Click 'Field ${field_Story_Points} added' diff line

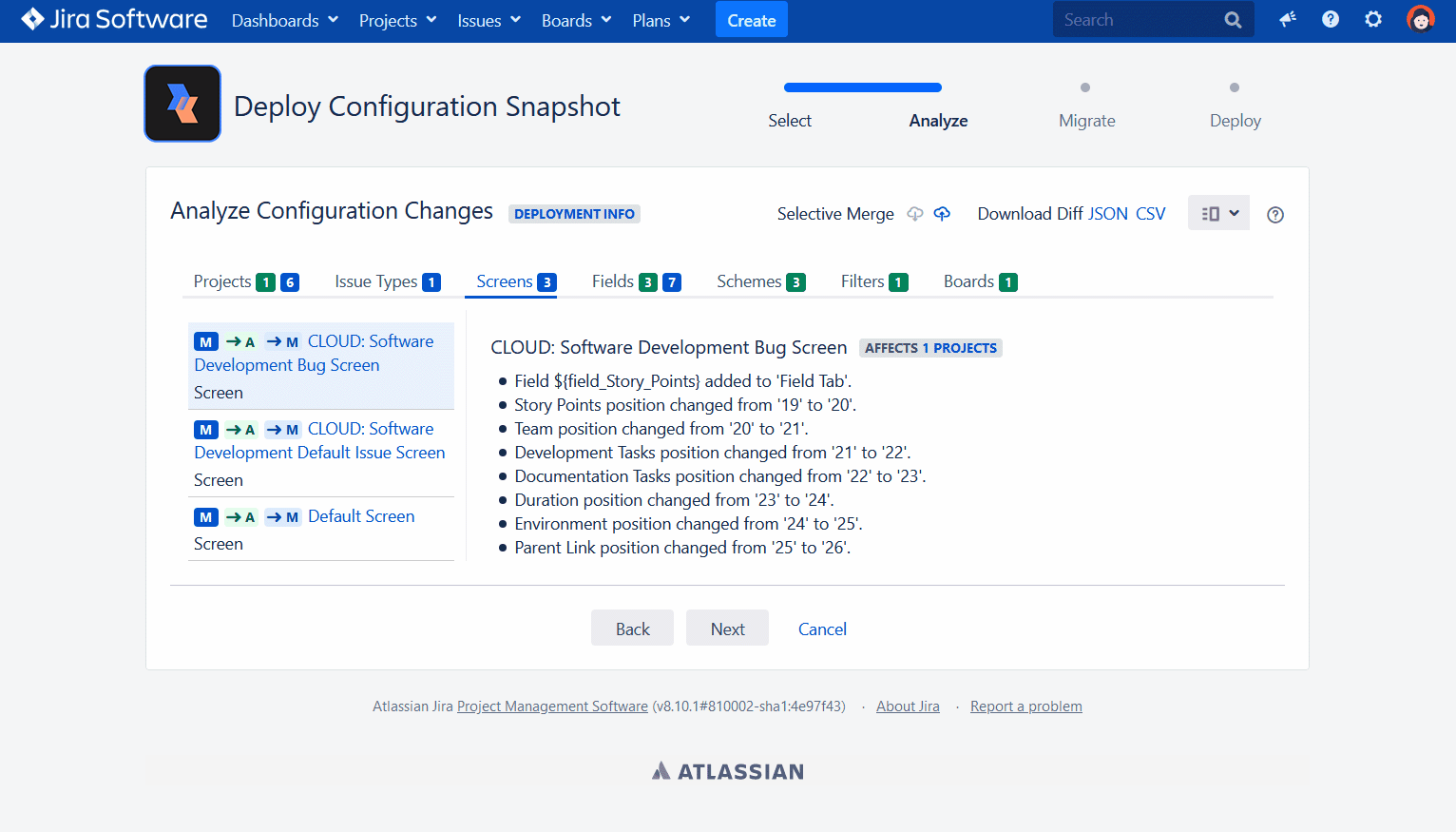tap(683, 381)
